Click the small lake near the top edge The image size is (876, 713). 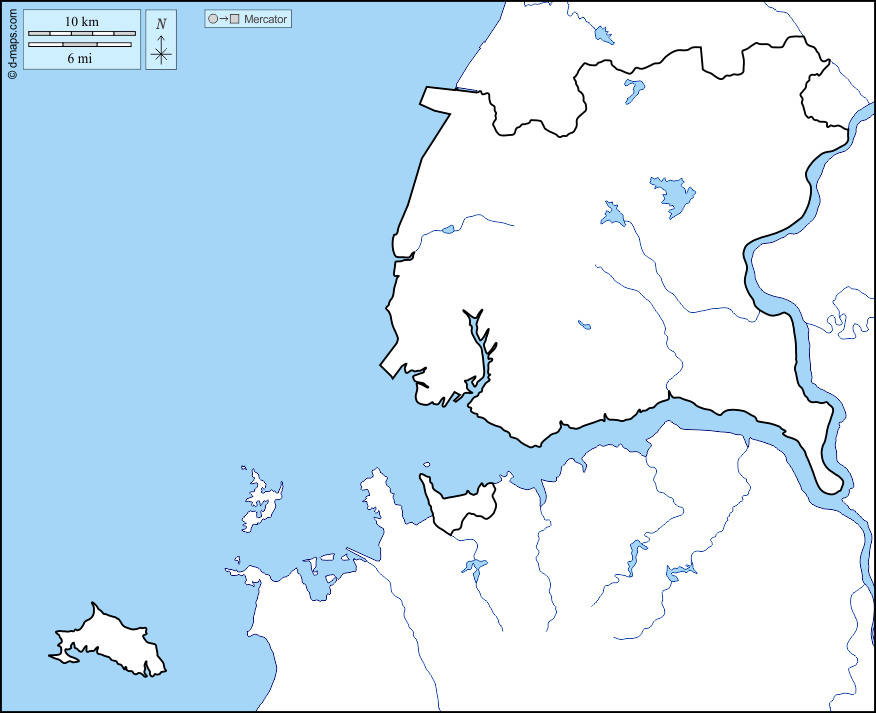603,35
